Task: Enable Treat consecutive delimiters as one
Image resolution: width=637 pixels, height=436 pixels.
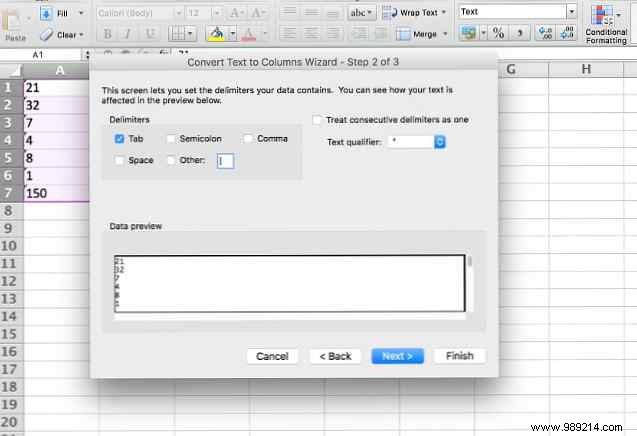Action: (317, 120)
